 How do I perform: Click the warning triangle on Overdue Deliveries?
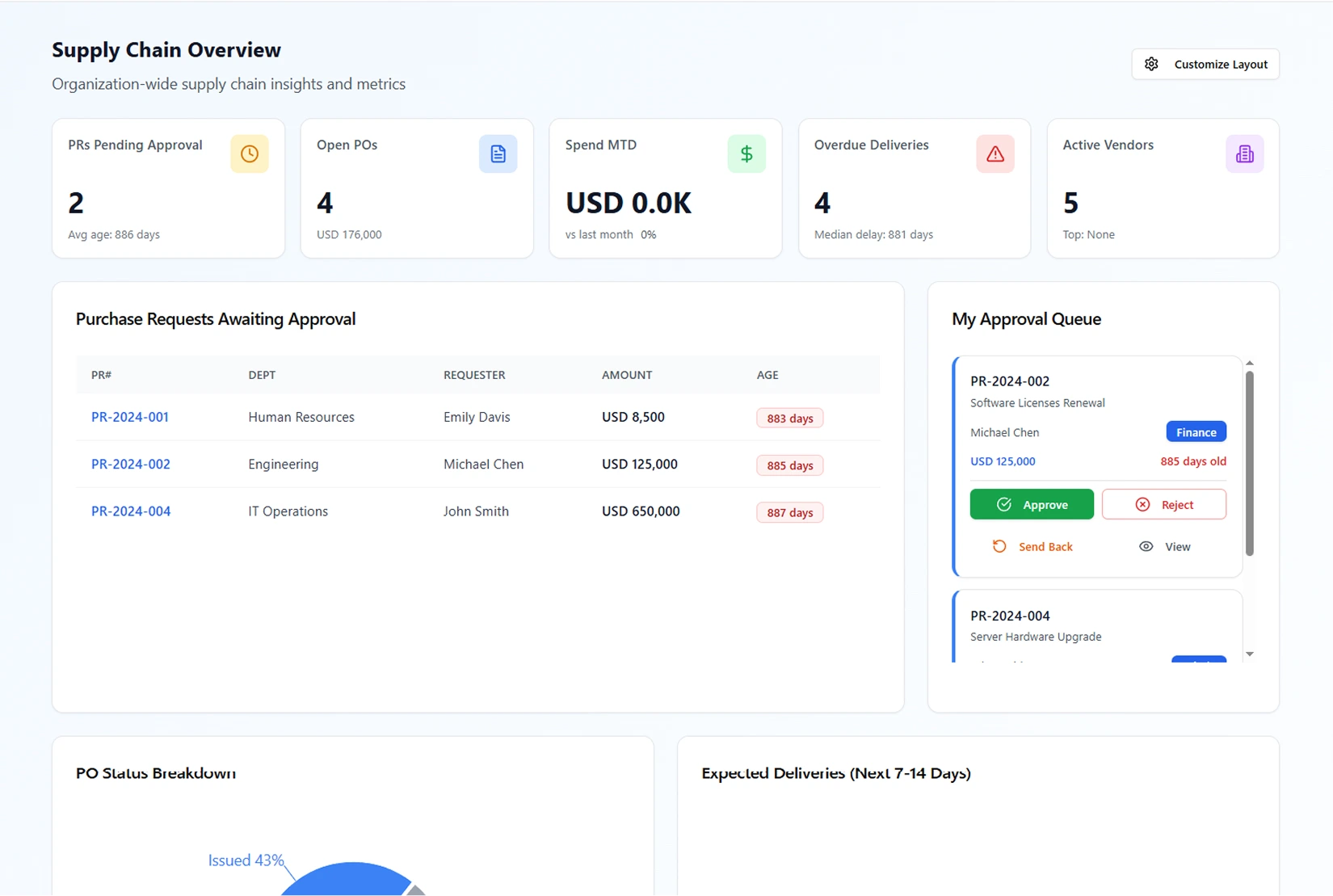click(995, 154)
